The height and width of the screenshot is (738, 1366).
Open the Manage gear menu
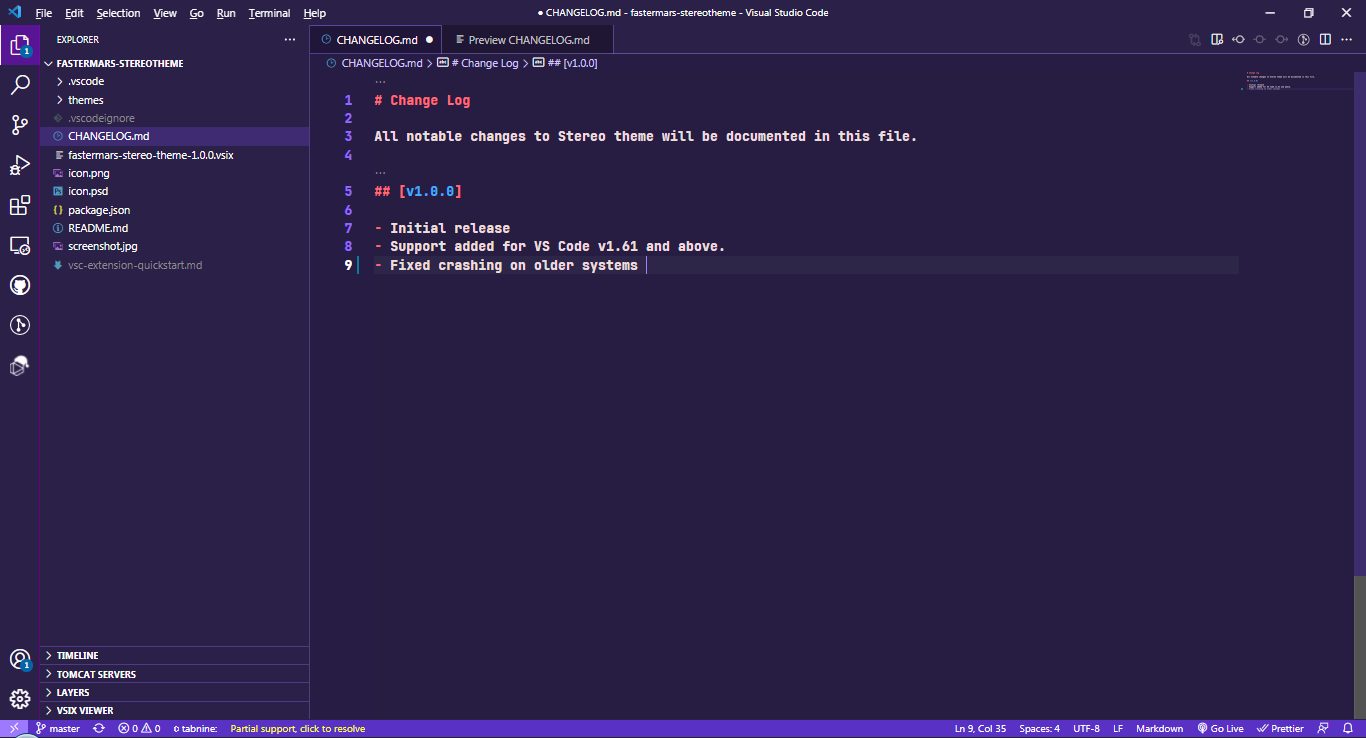[20, 698]
